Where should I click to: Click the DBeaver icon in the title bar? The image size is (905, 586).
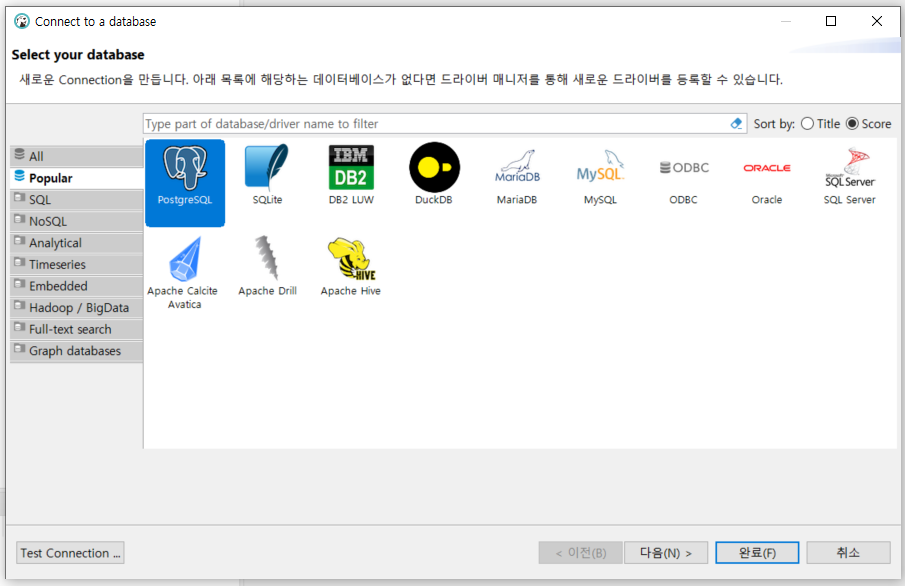[x=21, y=21]
